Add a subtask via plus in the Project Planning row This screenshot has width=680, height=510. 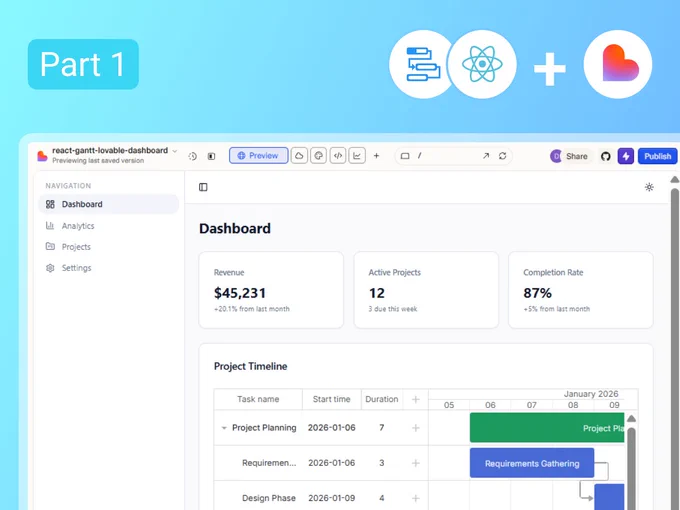tap(415, 428)
